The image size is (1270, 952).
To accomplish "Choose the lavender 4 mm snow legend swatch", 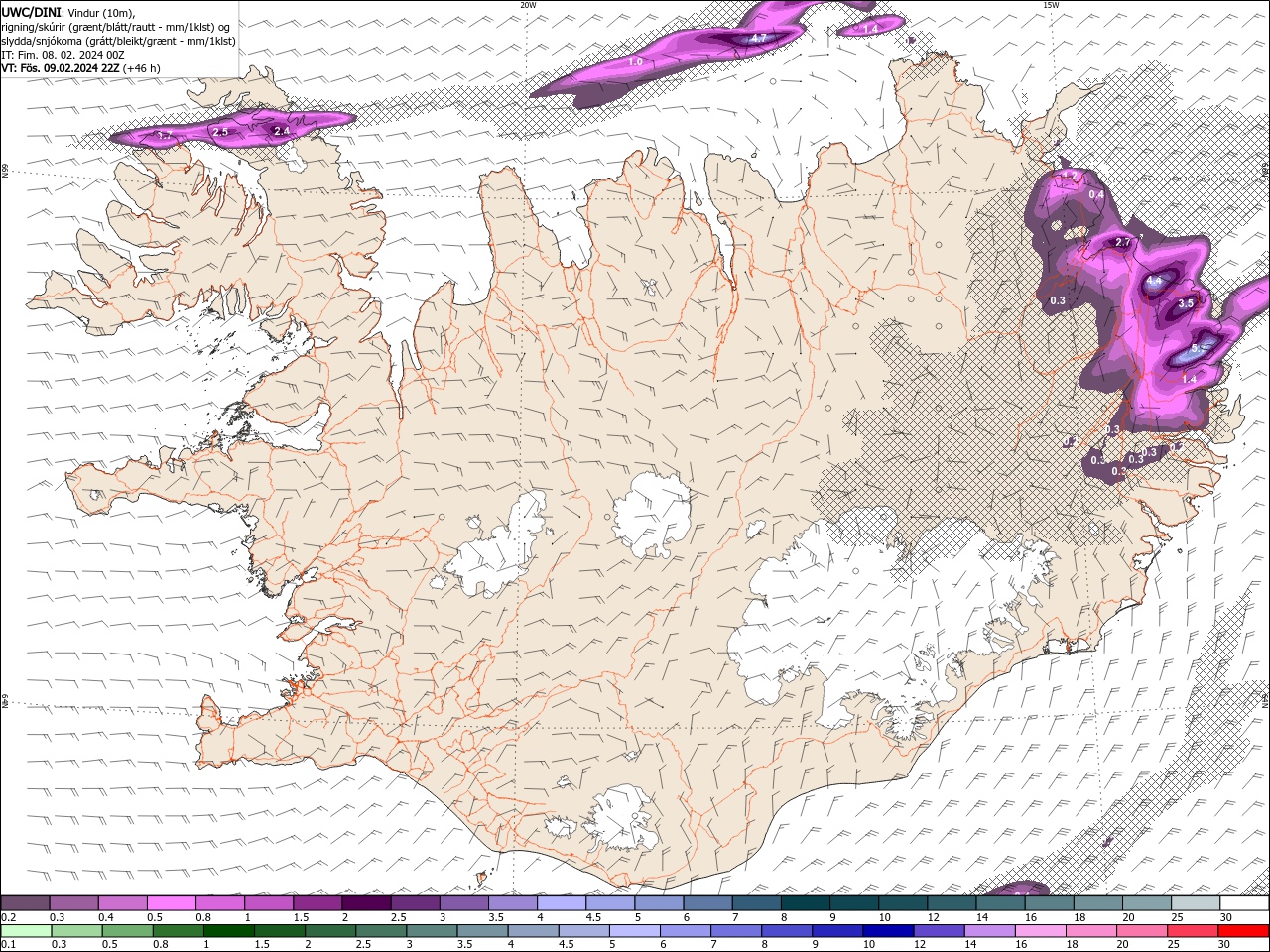I will click(561, 903).
